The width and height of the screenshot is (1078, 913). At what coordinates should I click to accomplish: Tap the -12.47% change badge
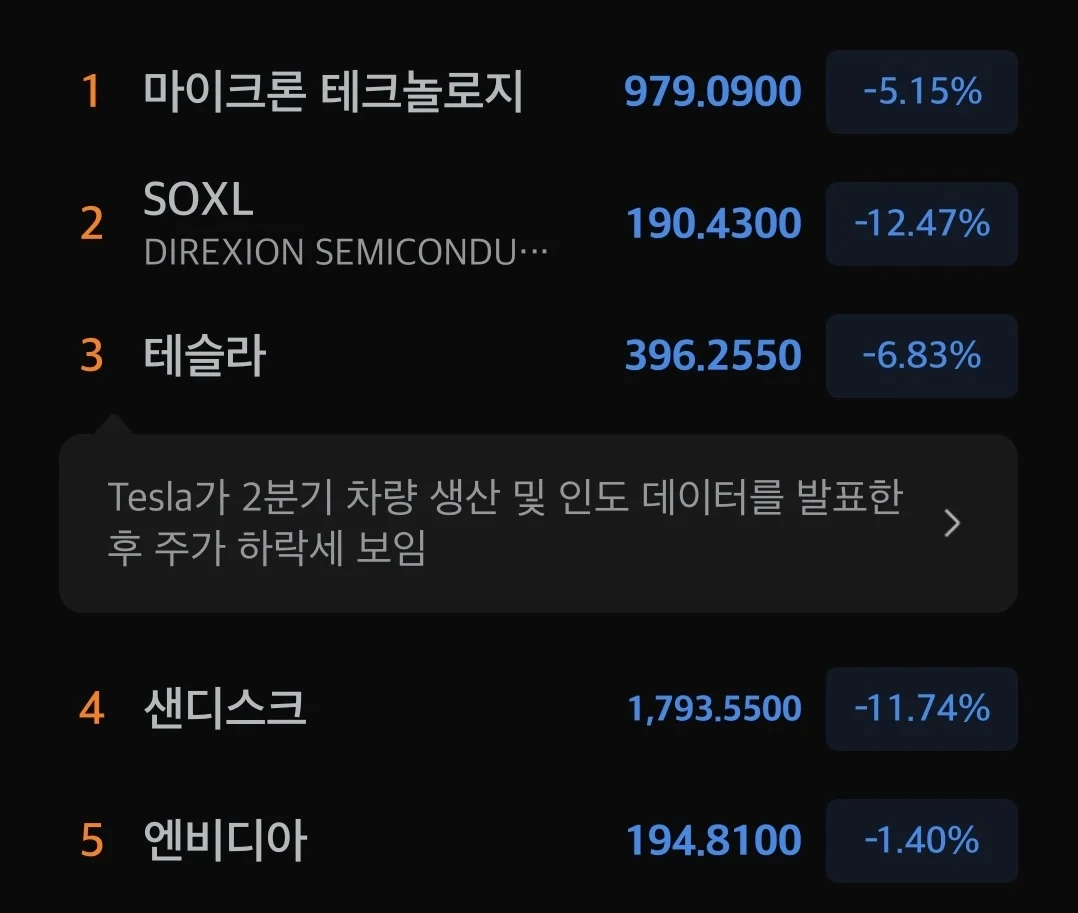(922, 223)
